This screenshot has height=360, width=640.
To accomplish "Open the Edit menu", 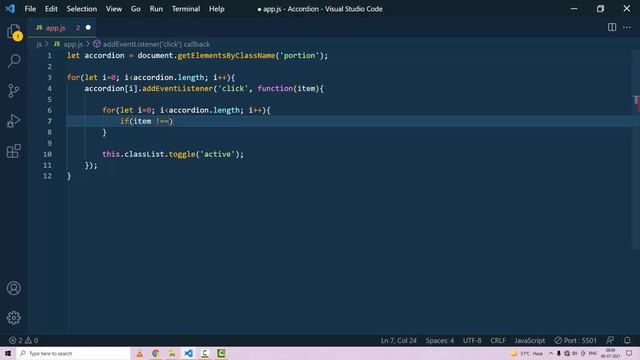I will [x=51, y=9].
